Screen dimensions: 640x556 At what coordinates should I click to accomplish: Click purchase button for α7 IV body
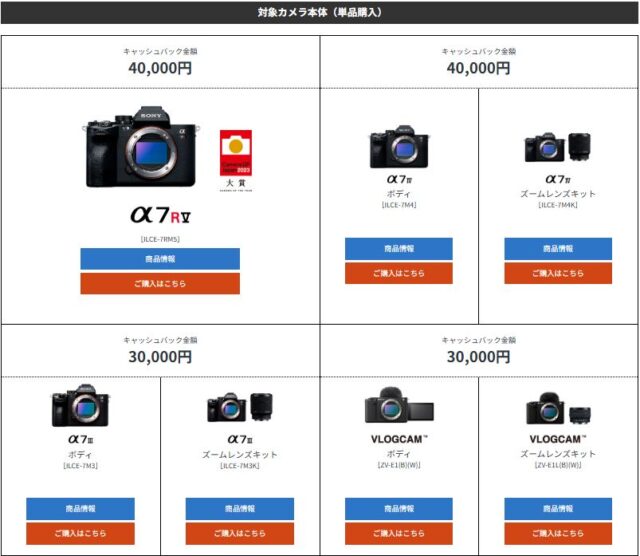coord(399,273)
